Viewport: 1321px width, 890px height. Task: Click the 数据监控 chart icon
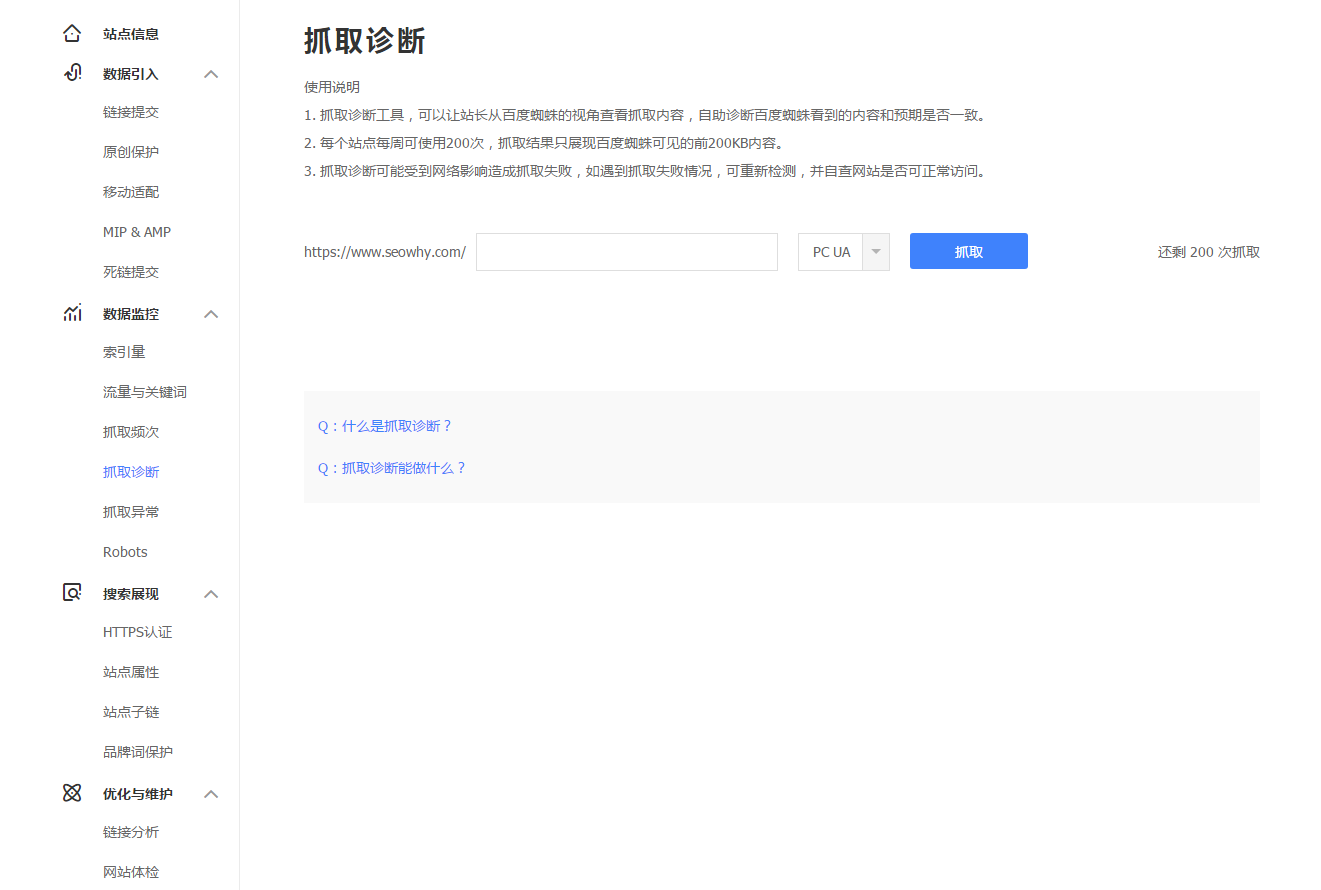tap(71, 313)
